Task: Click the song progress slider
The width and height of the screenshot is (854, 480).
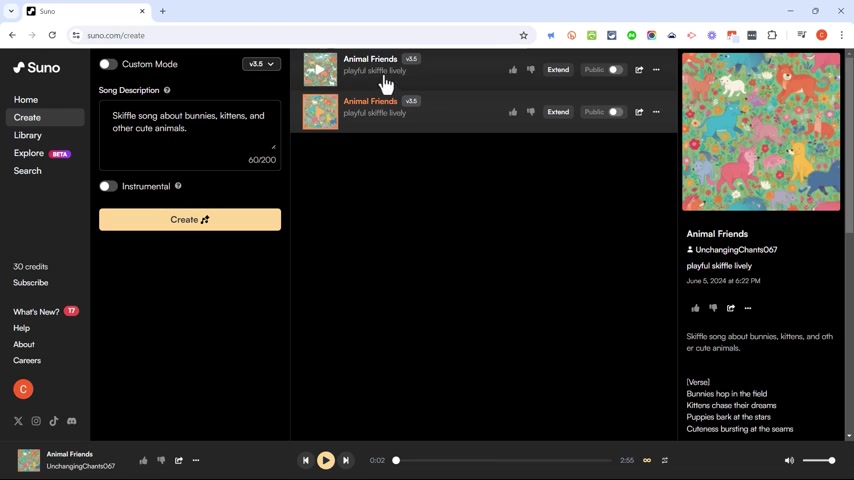Action: [x=502, y=460]
